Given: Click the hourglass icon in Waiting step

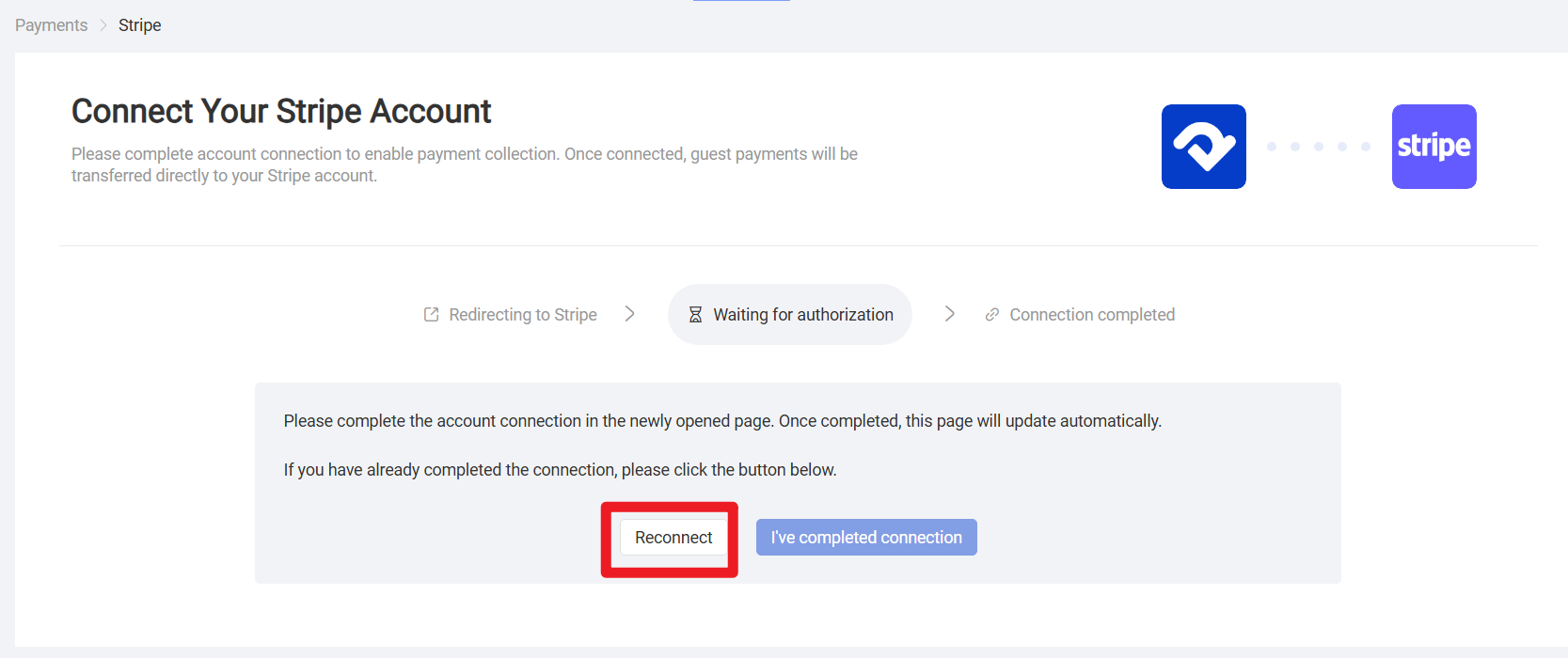Looking at the screenshot, I should [x=695, y=315].
